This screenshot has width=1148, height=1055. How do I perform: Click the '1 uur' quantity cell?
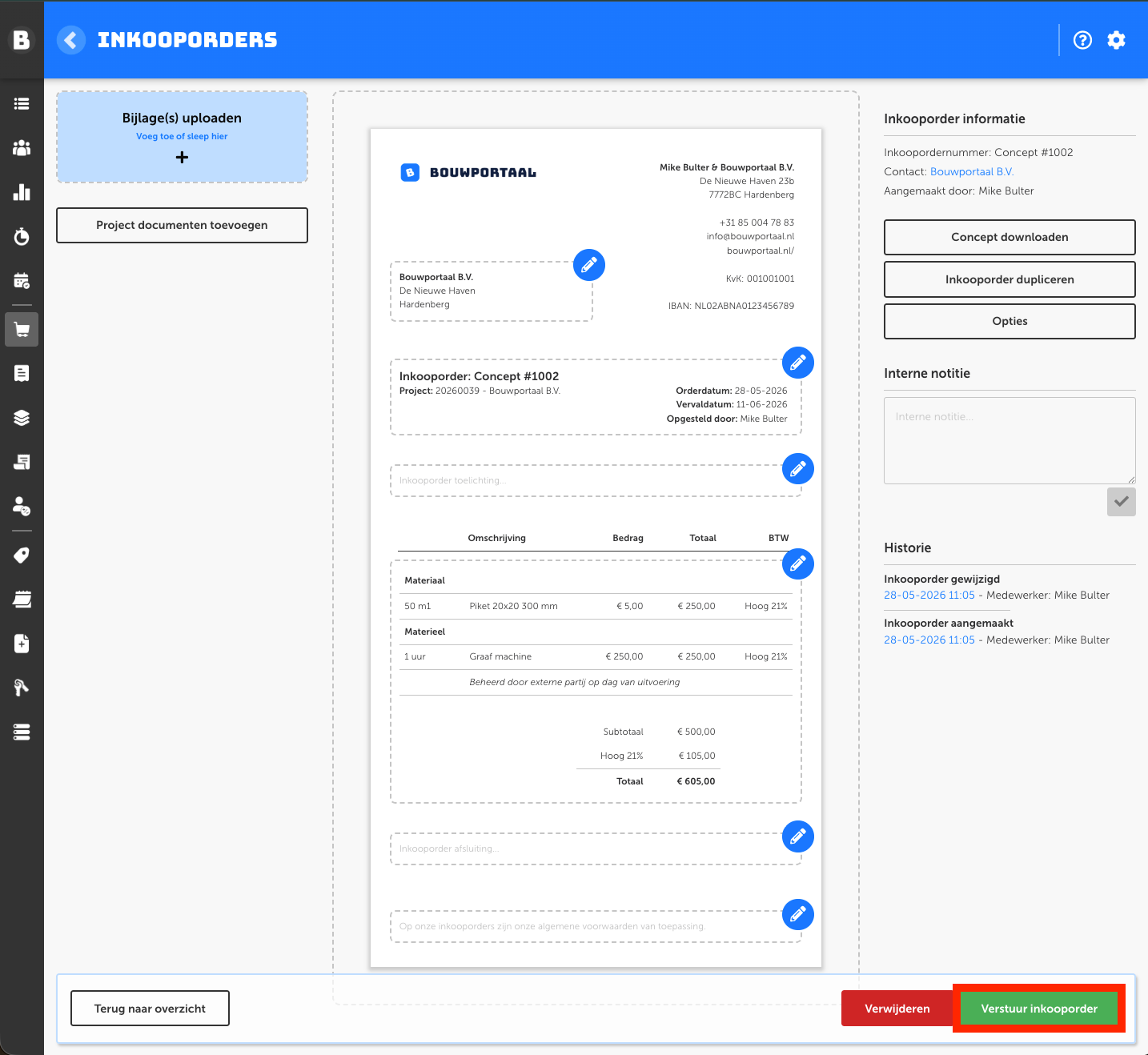[415, 656]
